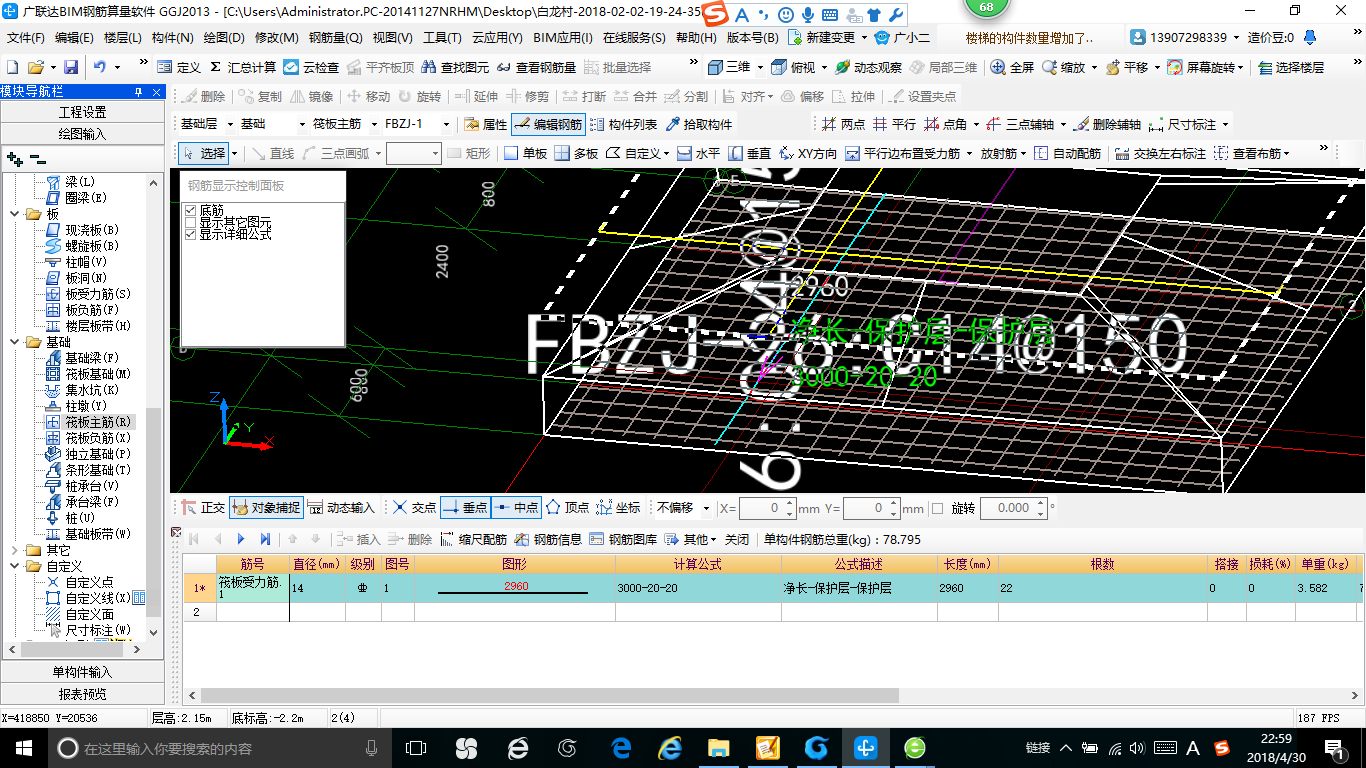1366x768 pixels.
Task: Click the 报表预览 button
Action: click(x=82, y=694)
